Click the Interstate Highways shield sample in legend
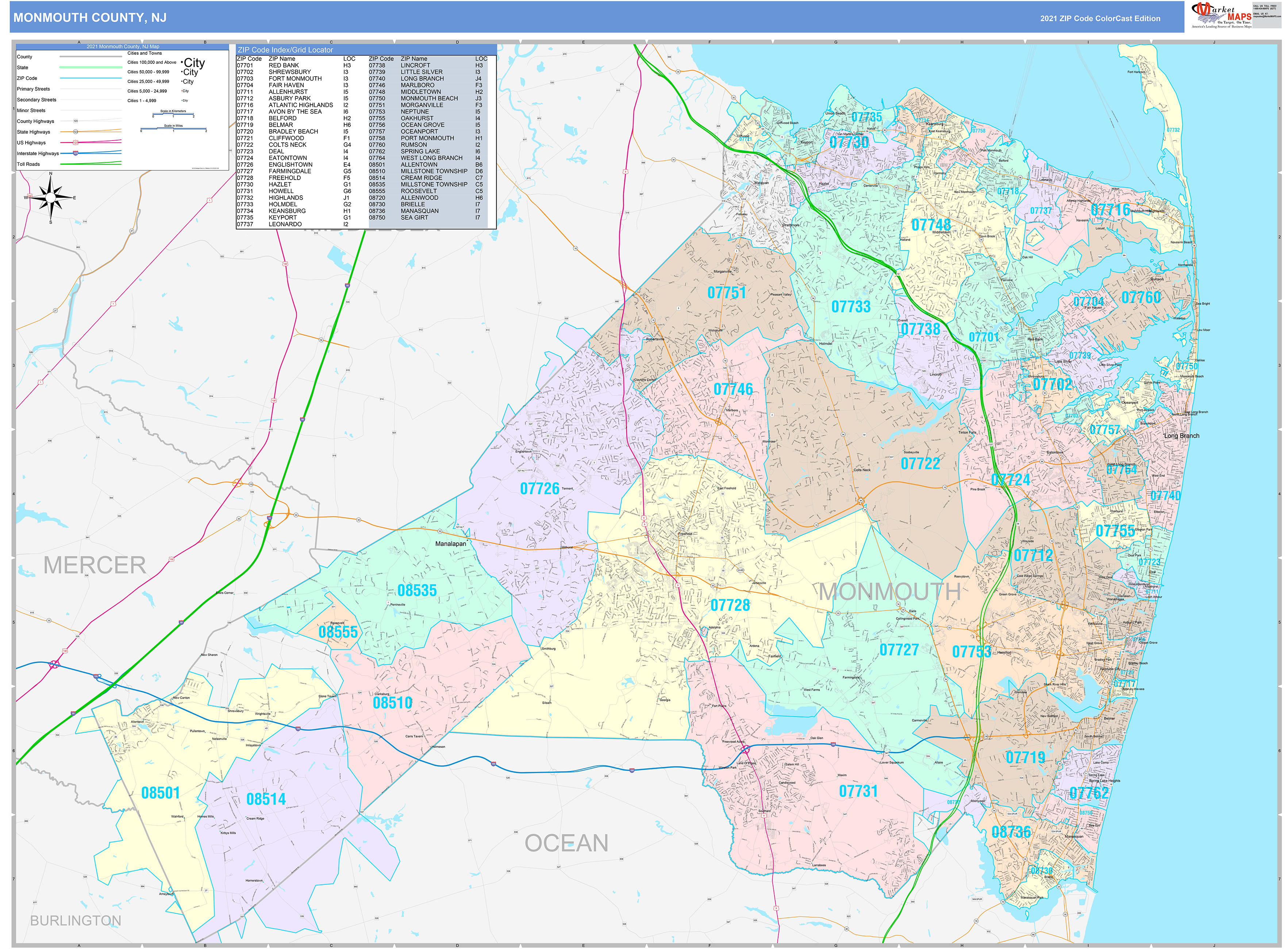 pyautogui.click(x=75, y=153)
